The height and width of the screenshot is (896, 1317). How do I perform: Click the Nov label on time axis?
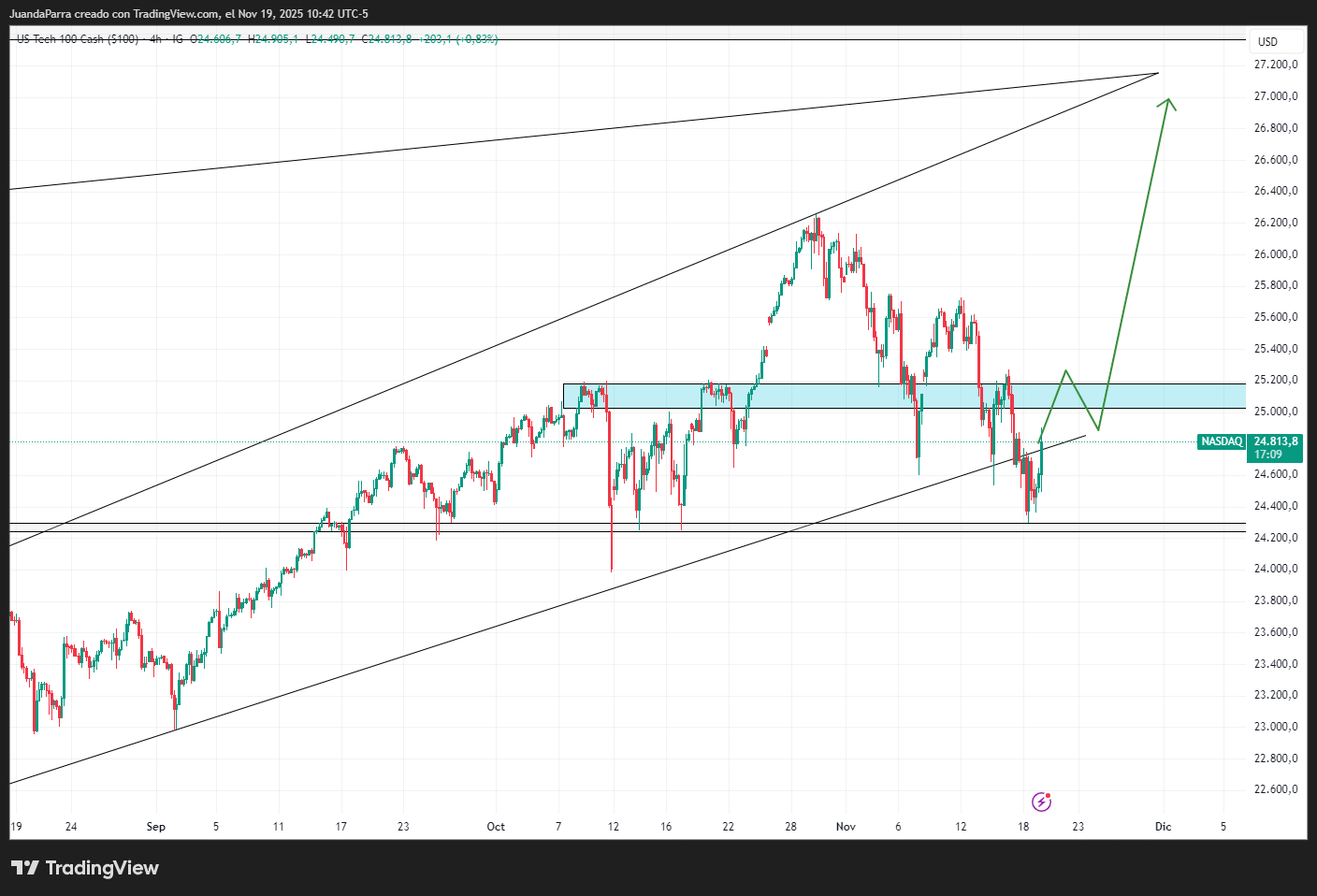[846, 827]
